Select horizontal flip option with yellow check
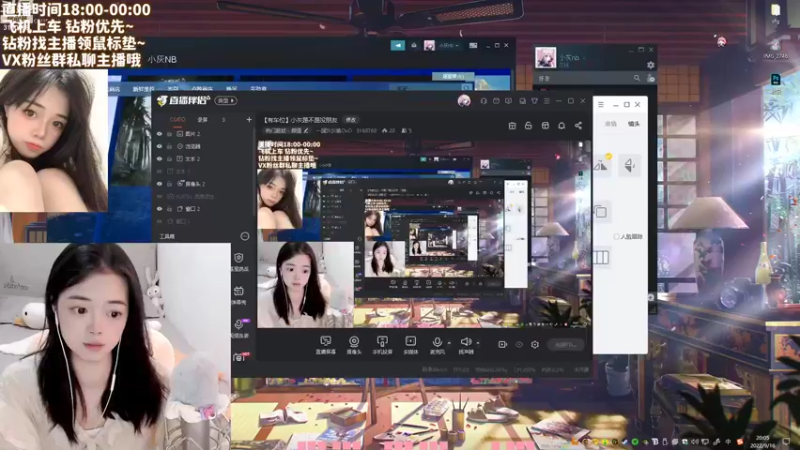This screenshot has height=450, width=800. [602, 165]
